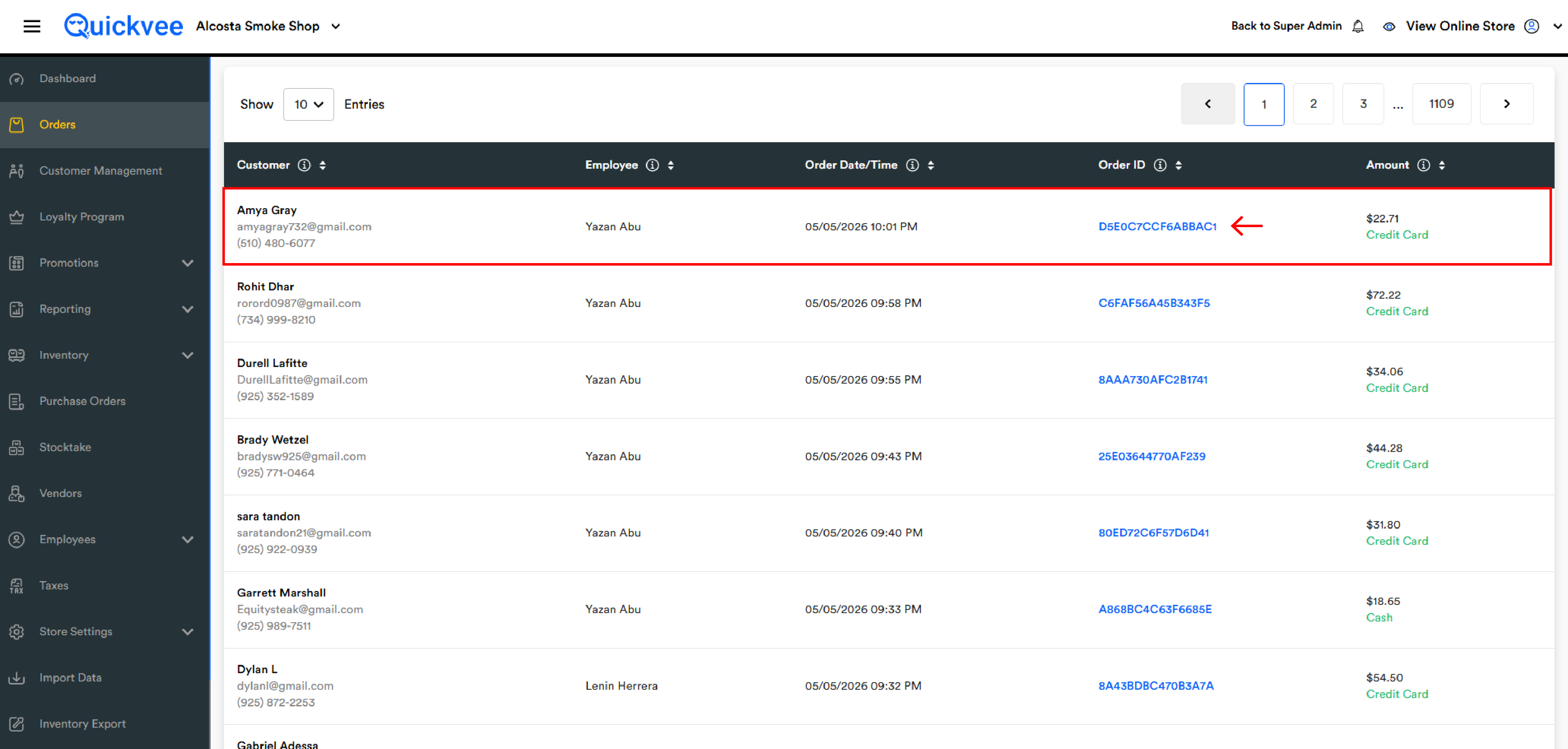Click Back to Super Admin link
The height and width of the screenshot is (749, 1568).
tap(1286, 26)
